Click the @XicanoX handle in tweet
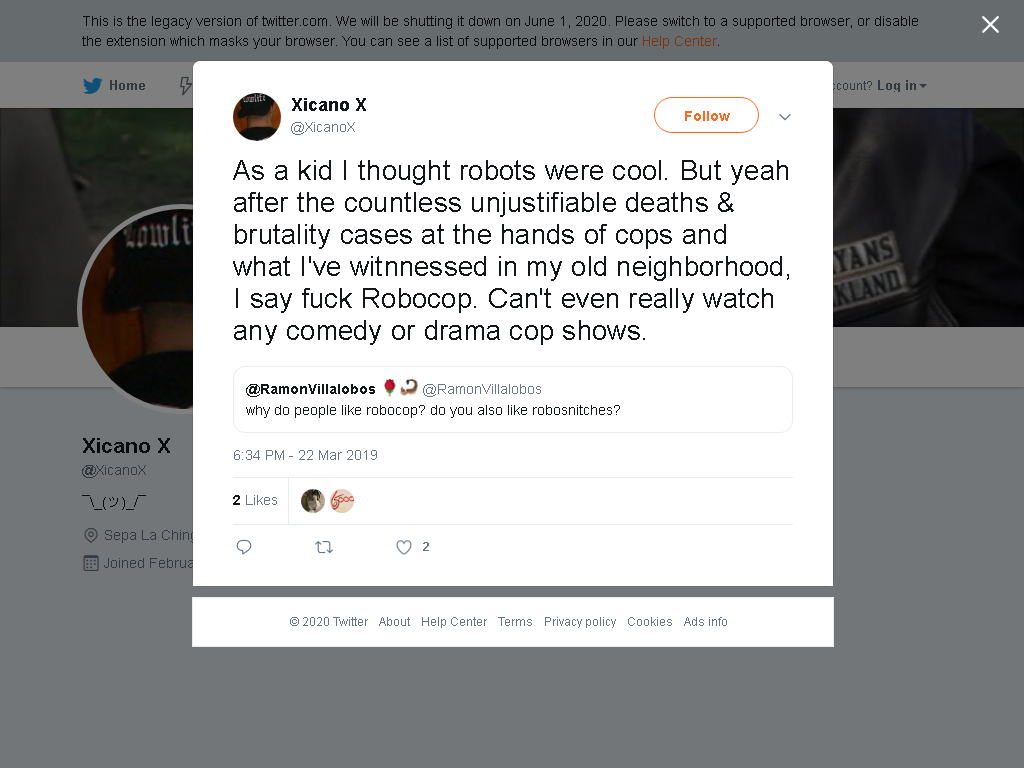Image resolution: width=1024 pixels, height=768 pixels. click(323, 127)
